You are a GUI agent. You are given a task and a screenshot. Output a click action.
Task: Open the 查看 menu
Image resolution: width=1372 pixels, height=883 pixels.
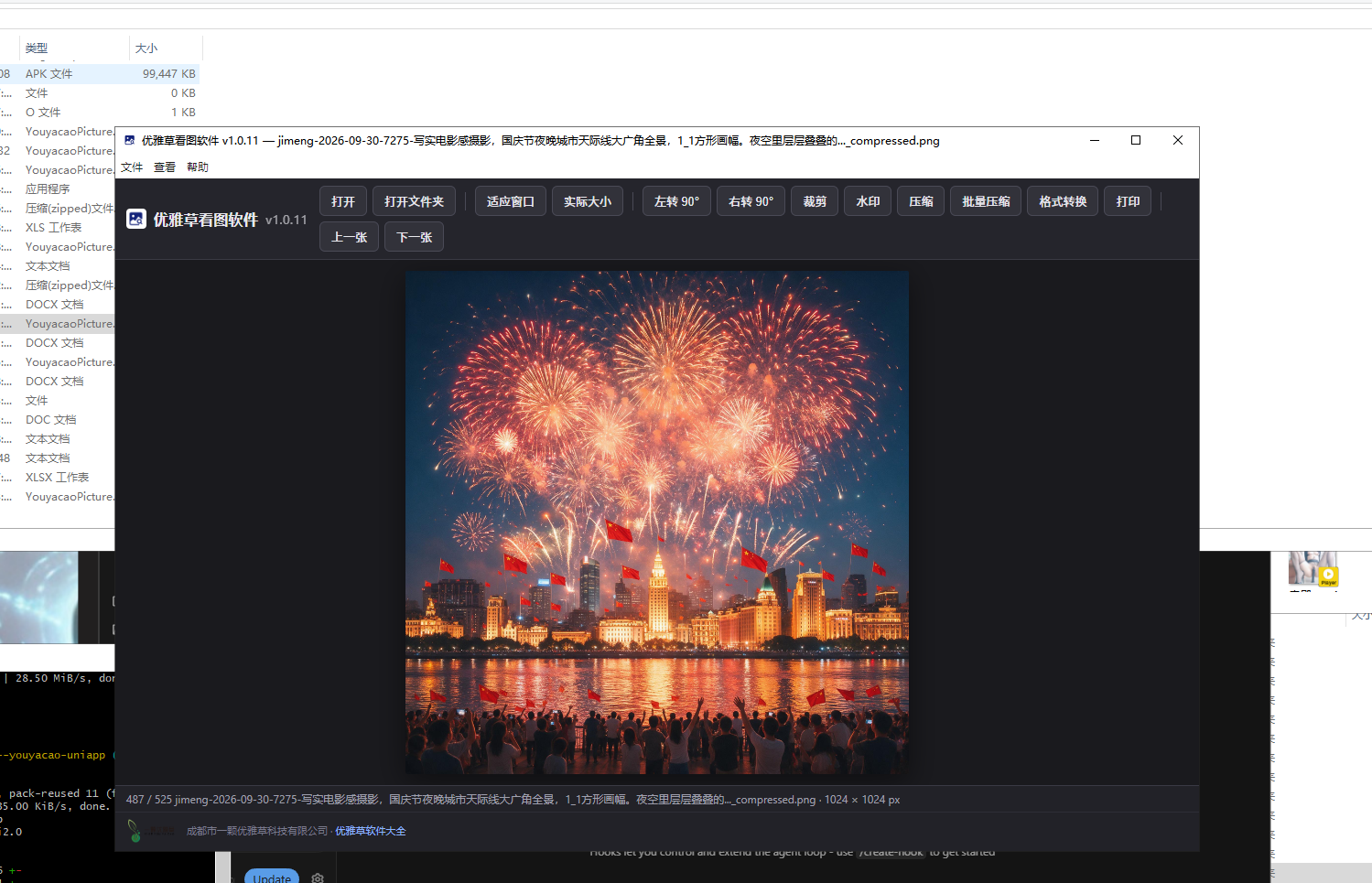pos(165,167)
